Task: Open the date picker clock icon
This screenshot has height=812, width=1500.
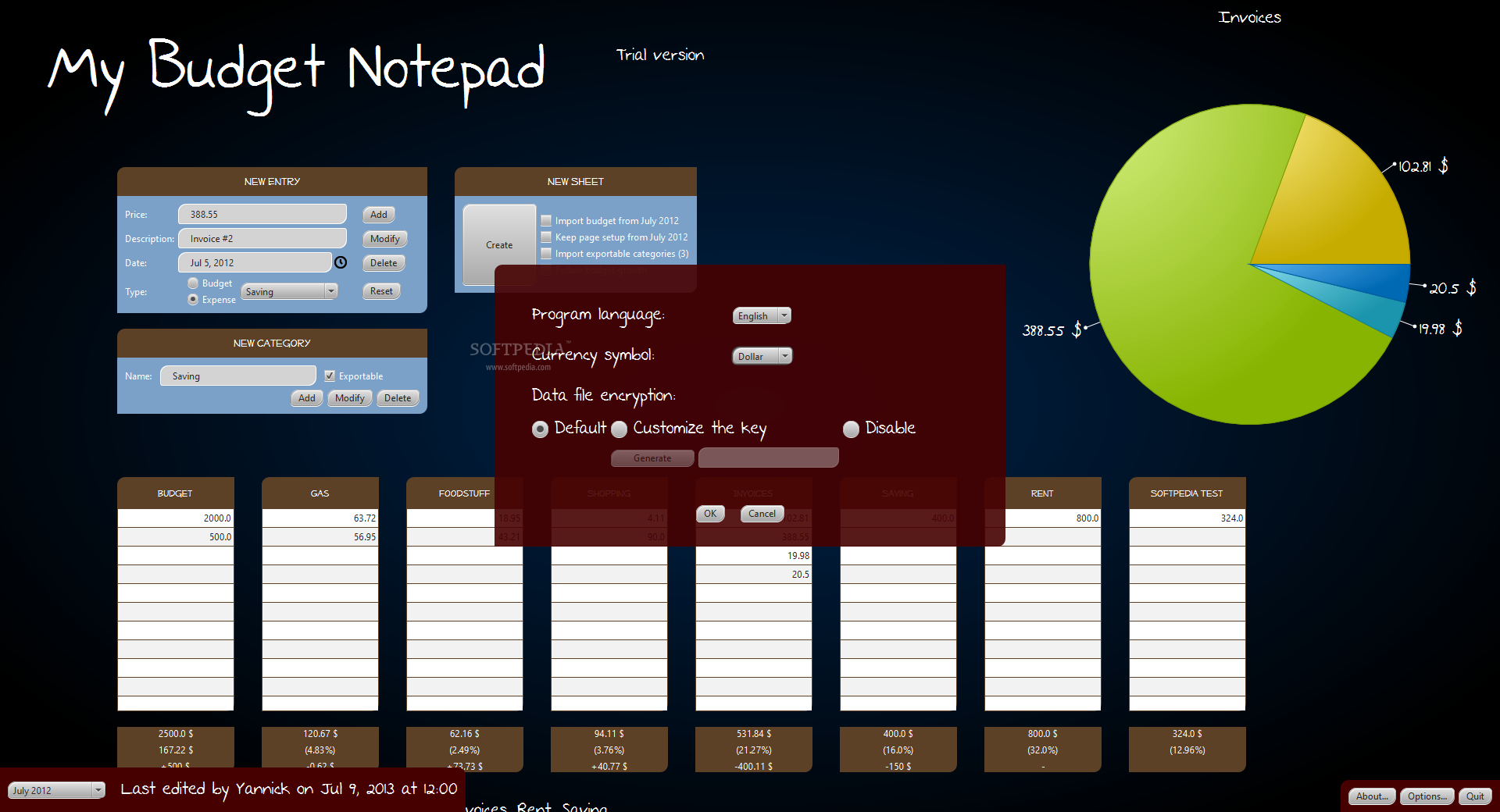Action: (341, 262)
